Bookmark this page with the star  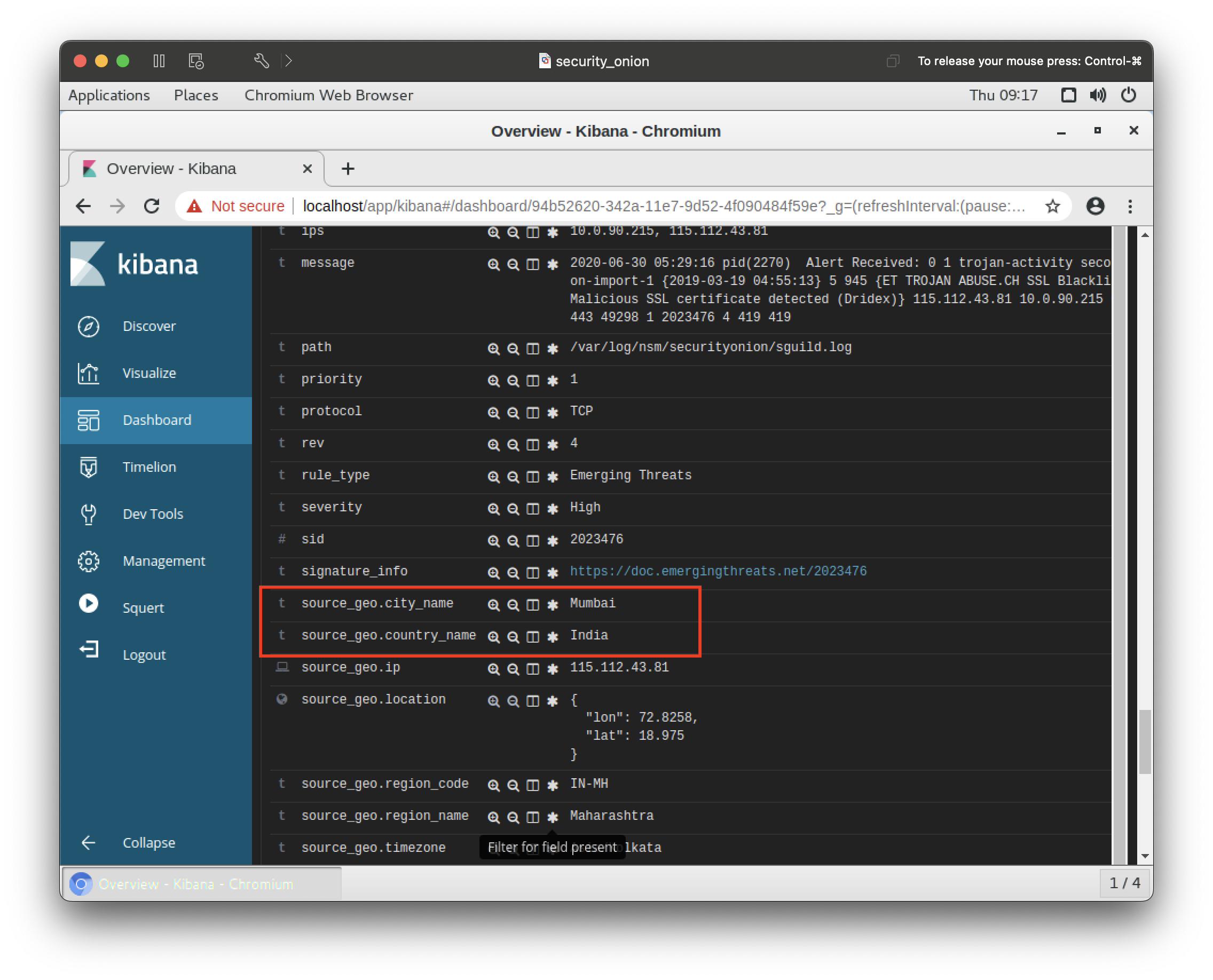[1052, 207]
